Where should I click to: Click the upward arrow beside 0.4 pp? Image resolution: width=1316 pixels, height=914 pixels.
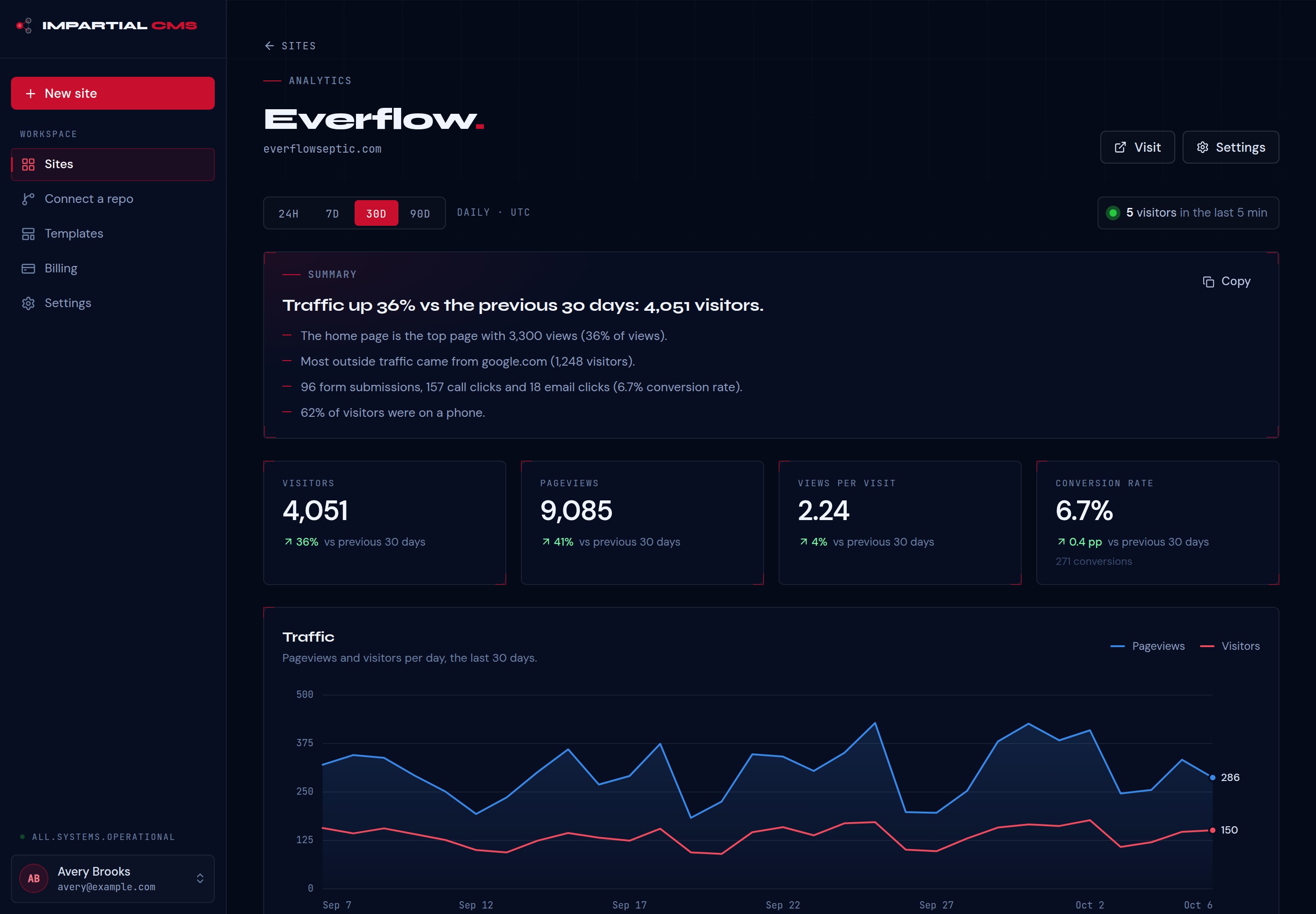1061,542
